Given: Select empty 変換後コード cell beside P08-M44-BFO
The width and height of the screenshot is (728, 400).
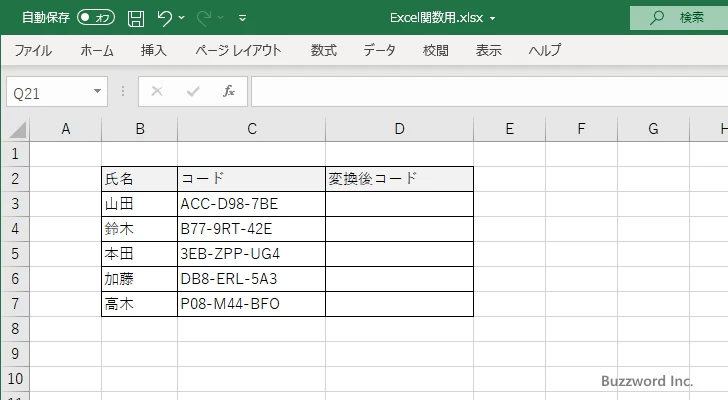Looking at the screenshot, I should pos(399,304).
